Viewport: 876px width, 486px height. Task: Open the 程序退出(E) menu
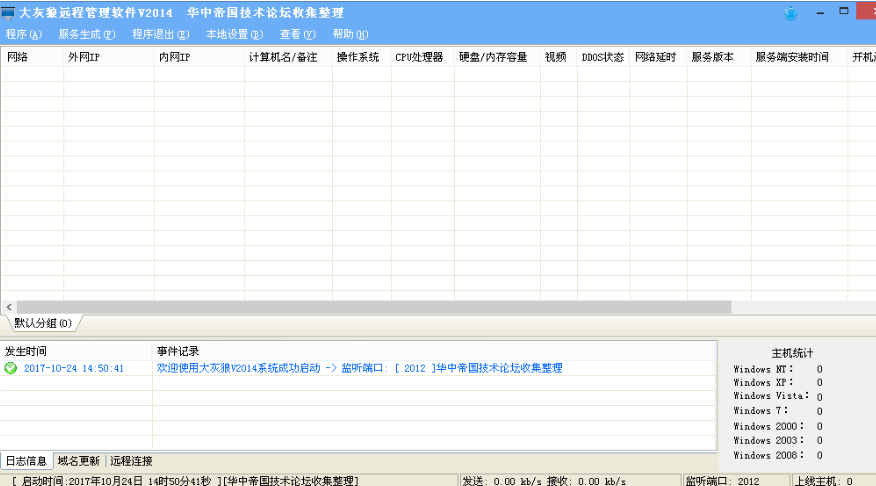[160, 34]
